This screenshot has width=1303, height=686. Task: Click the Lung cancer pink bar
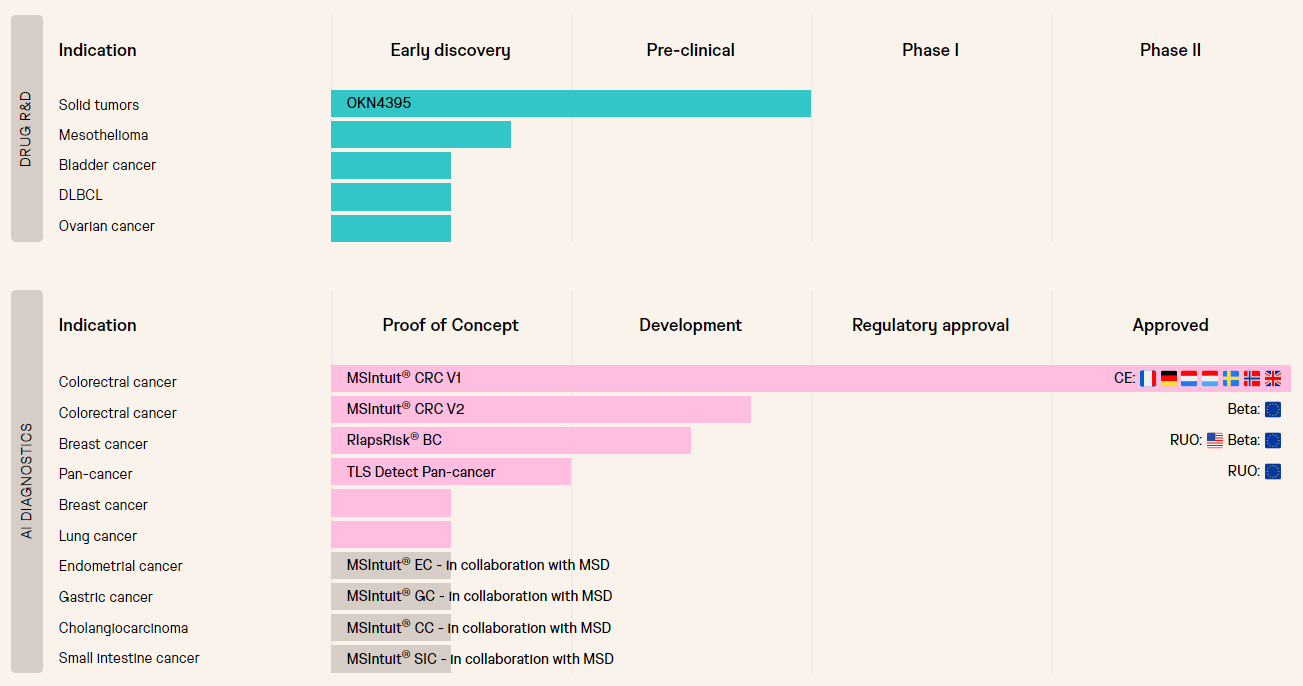point(391,534)
